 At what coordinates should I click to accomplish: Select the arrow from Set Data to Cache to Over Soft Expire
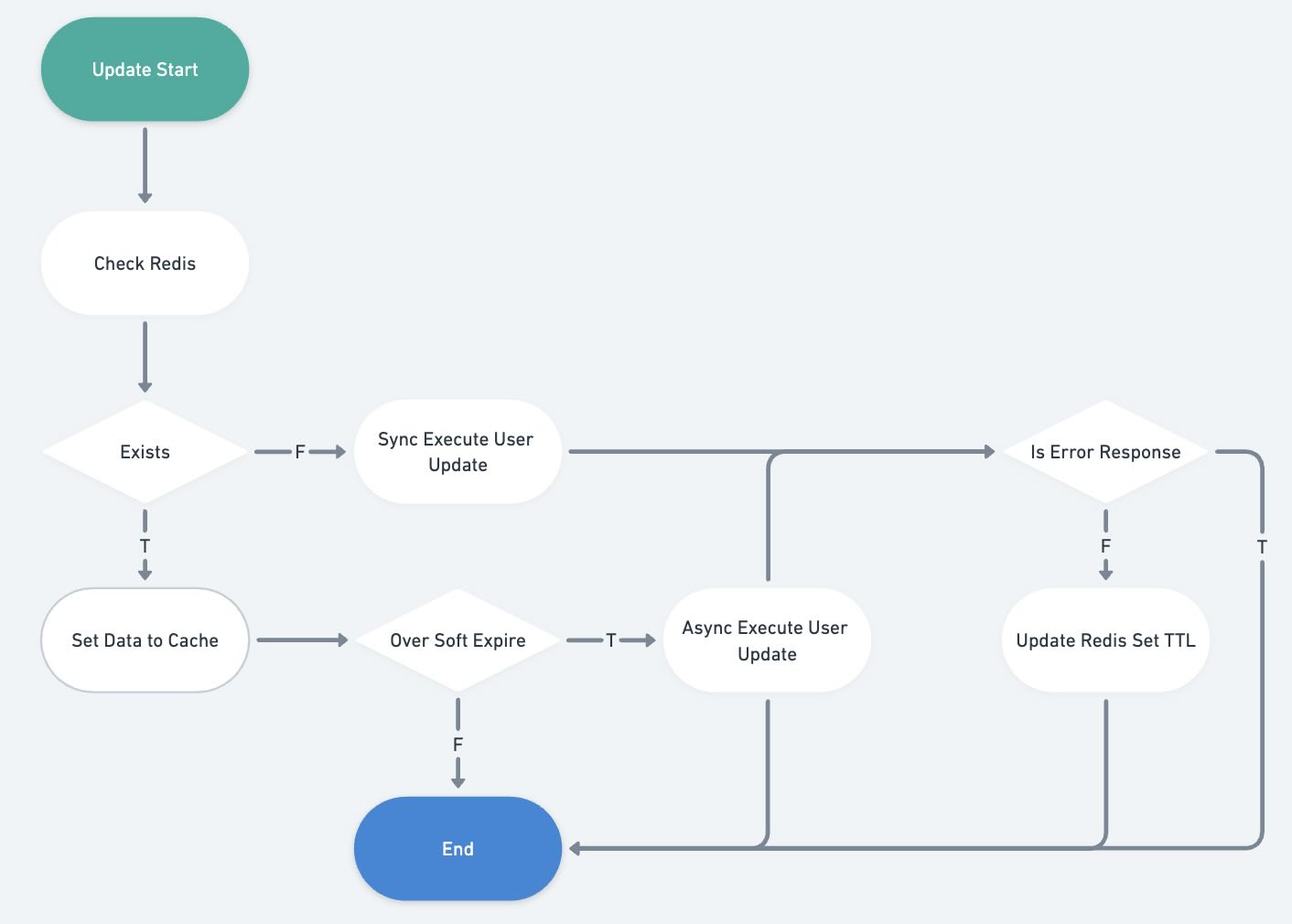(x=302, y=640)
